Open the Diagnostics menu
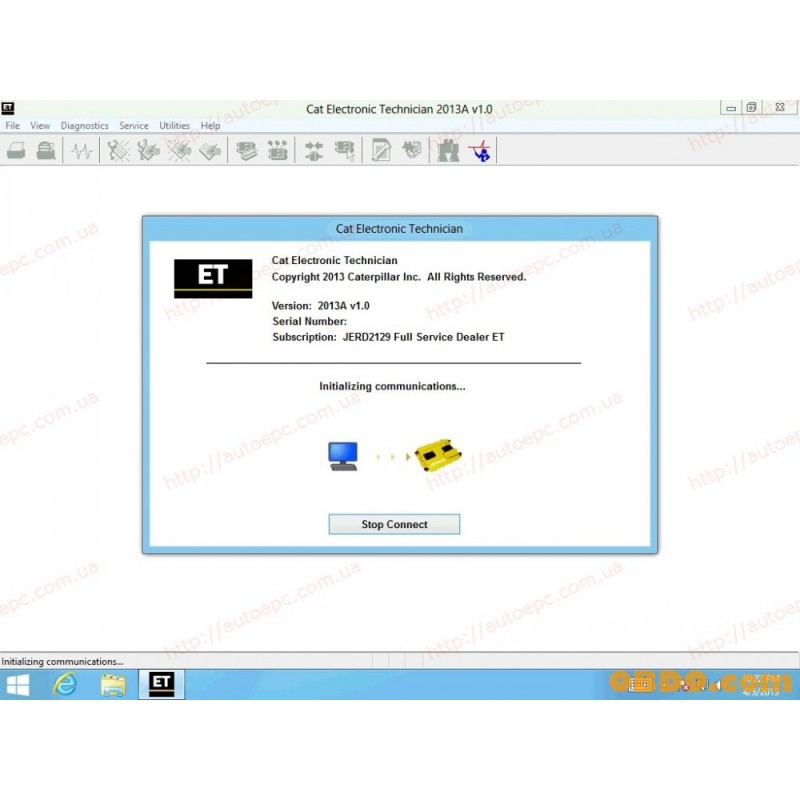Image resolution: width=800 pixels, height=800 pixels. pos(84,126)
